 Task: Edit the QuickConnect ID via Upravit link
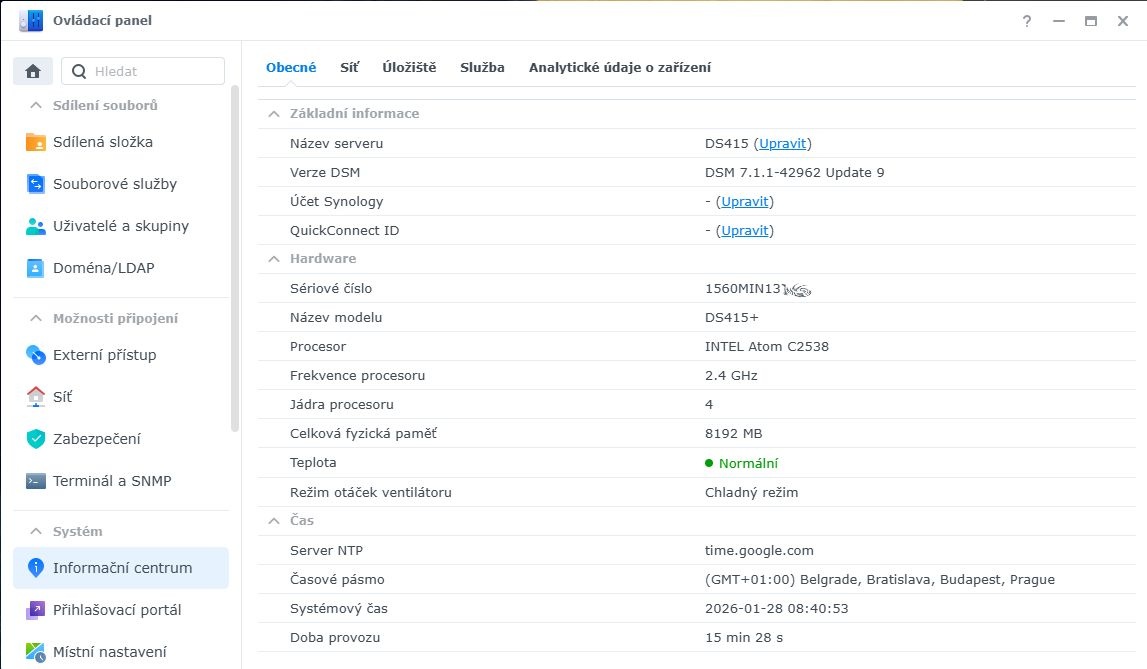(745, 230)
